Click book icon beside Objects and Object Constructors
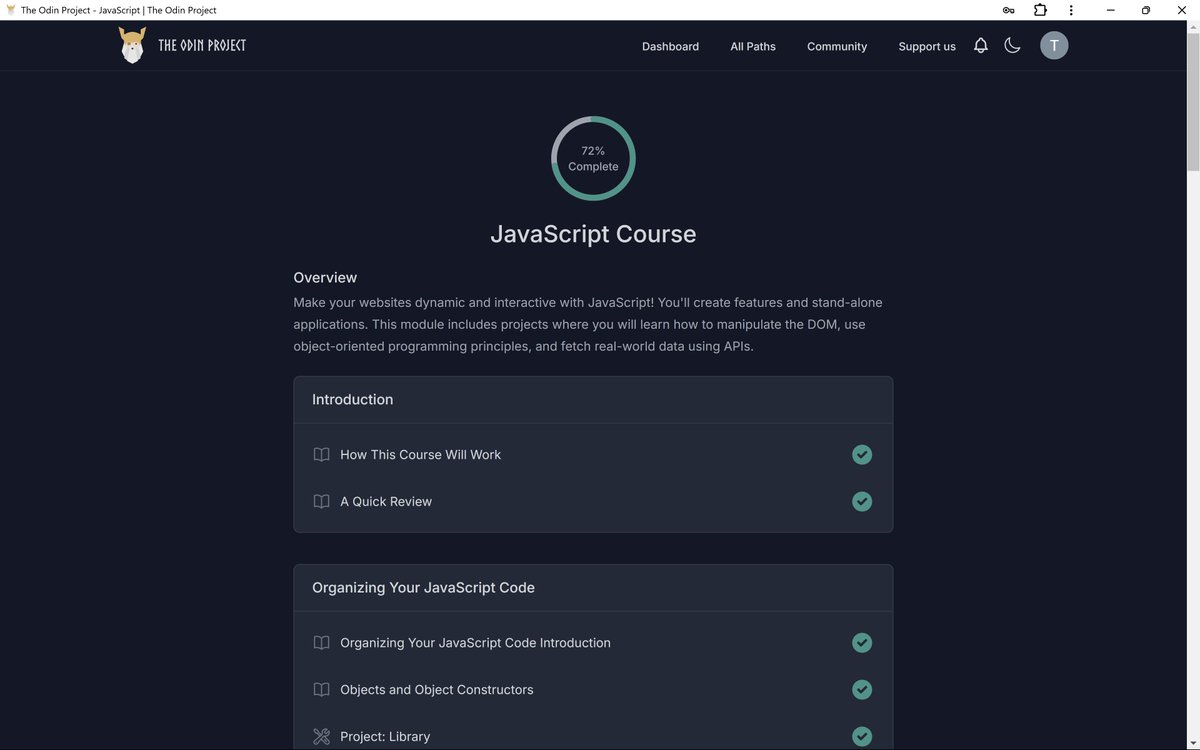1200x750 pixels. [x=321, y=689]
